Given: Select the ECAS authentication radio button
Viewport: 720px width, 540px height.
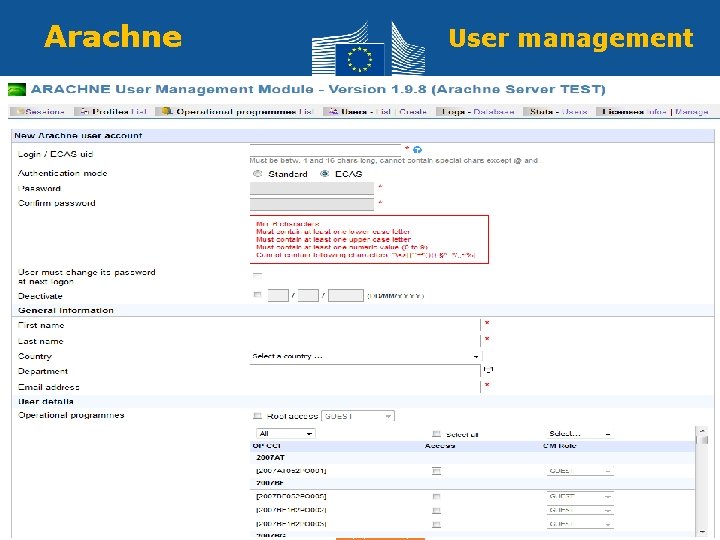Looking at the screenshot, I should click(x=325, y=174).
